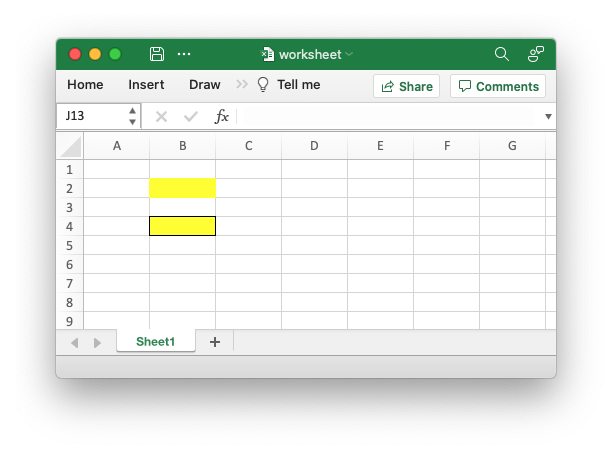Open the more options ellipsis menu
612x452 pixels.
click(x=184, y=54)
